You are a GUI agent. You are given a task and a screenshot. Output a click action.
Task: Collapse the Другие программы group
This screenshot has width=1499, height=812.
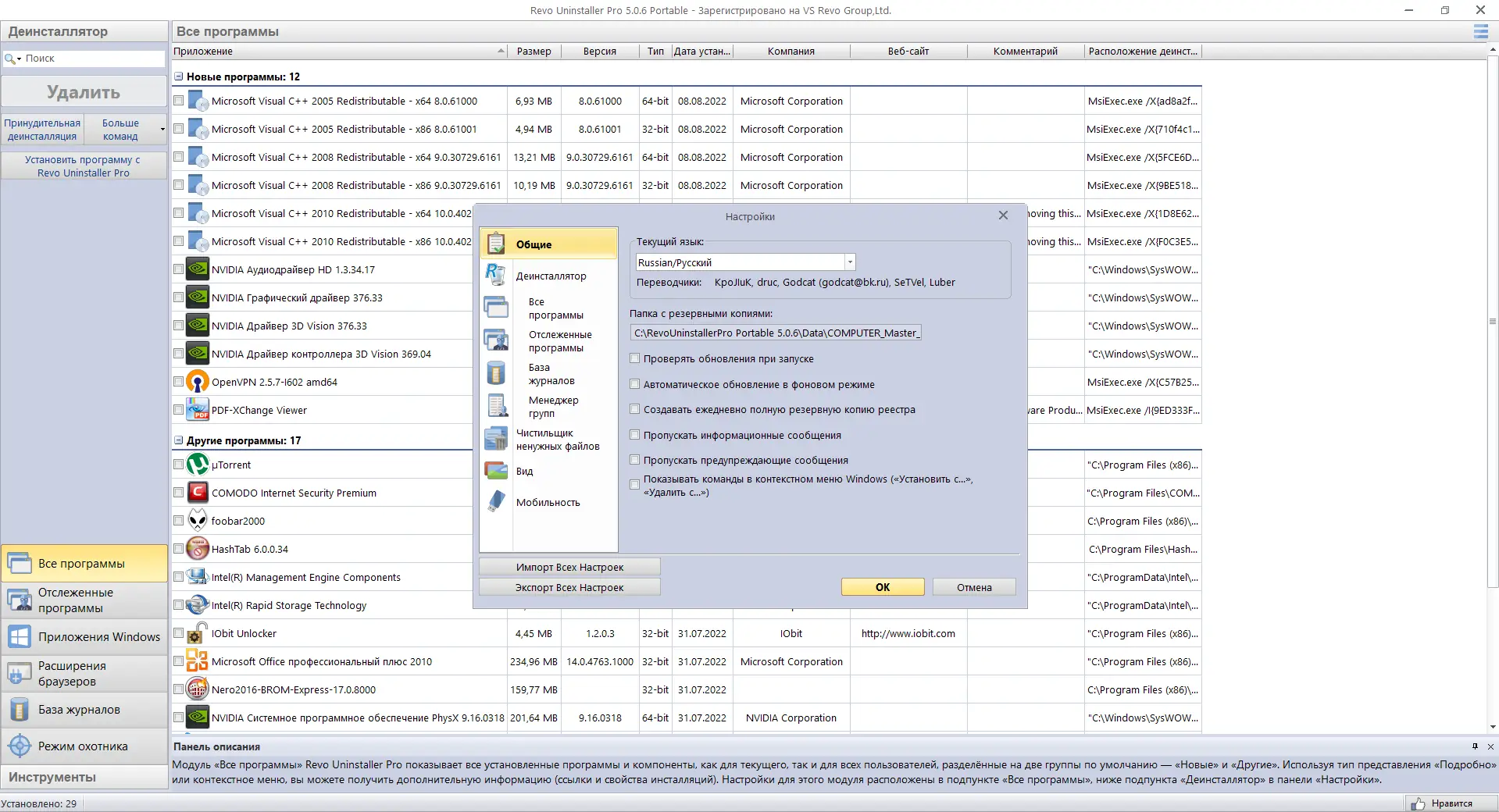click(179, 440)
